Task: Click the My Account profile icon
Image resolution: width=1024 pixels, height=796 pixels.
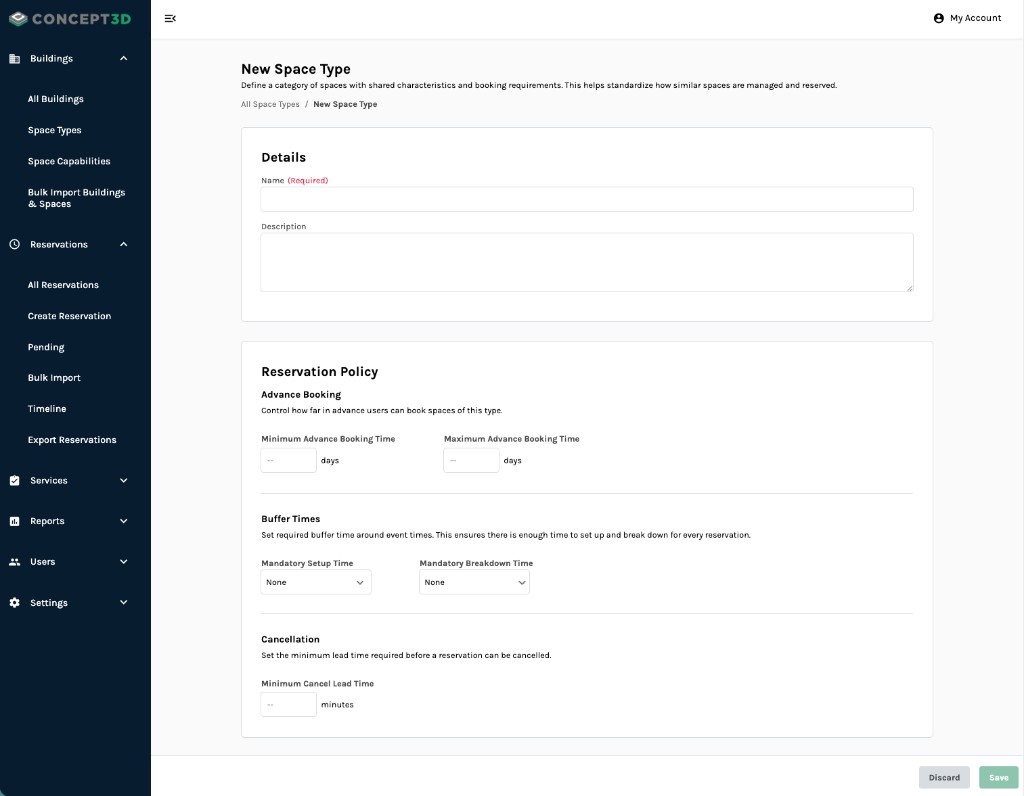Action: pyautogui.click(x=938, y=18)
